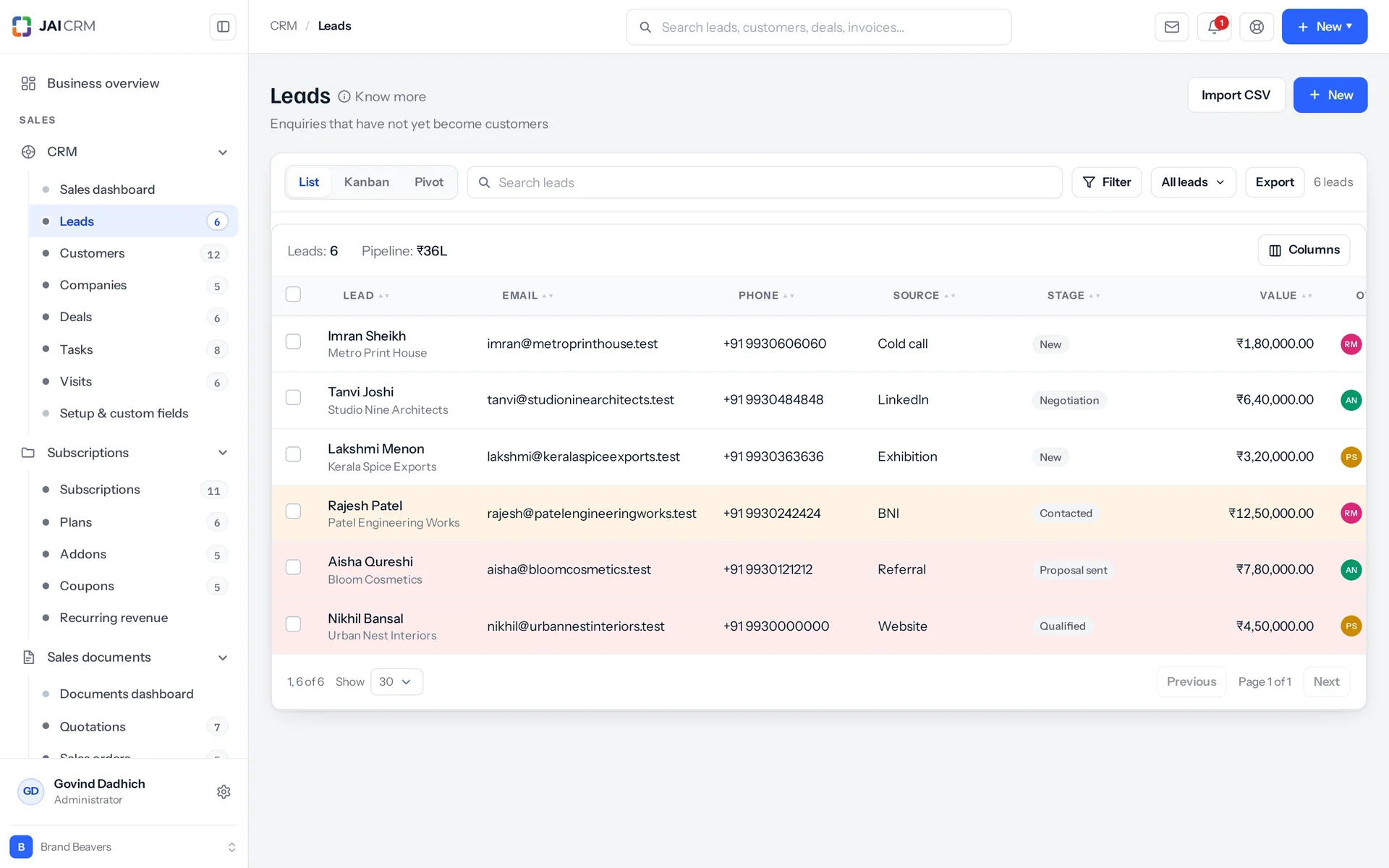
Task: Click the JAI CRM logo
Action: coord(54,26)
